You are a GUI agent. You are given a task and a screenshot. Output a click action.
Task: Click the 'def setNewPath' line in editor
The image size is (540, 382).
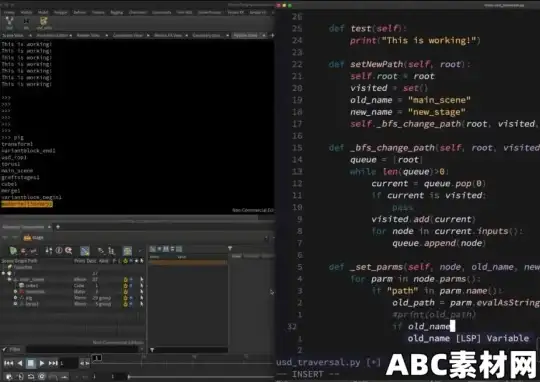pos(399,64)
